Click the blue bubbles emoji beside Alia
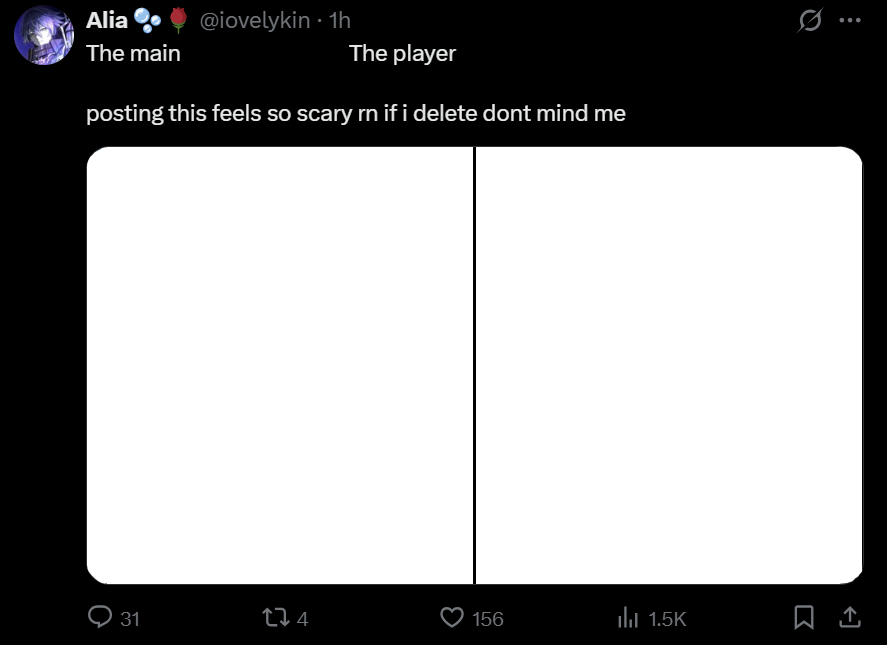The height and width of the screenshot is (645, 887). point(147,20)
